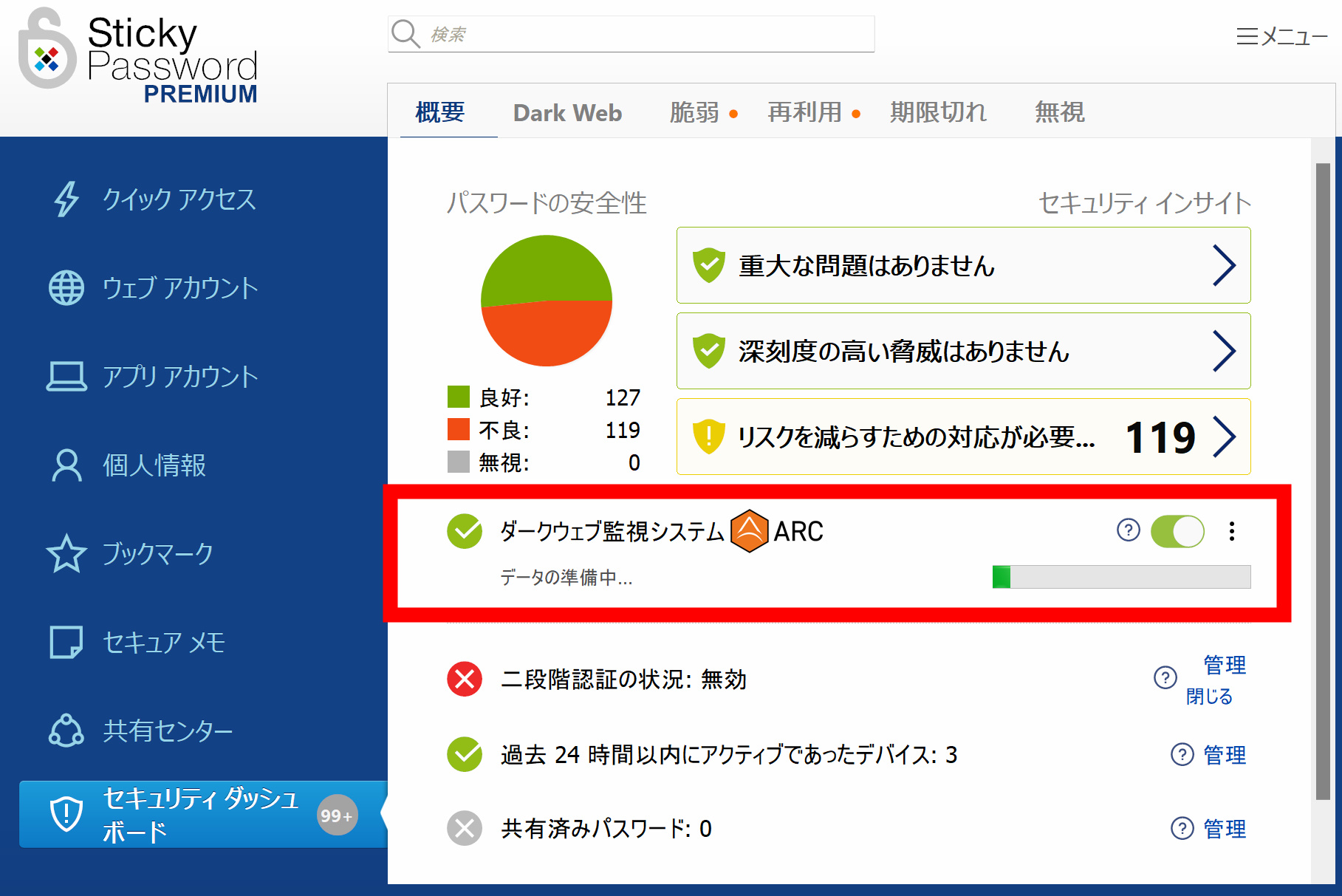The height and width of the screenshot is (896, 1342).
Task: Expand the 深刻度の高い脅威はありません insight row
Action: 1223,352
